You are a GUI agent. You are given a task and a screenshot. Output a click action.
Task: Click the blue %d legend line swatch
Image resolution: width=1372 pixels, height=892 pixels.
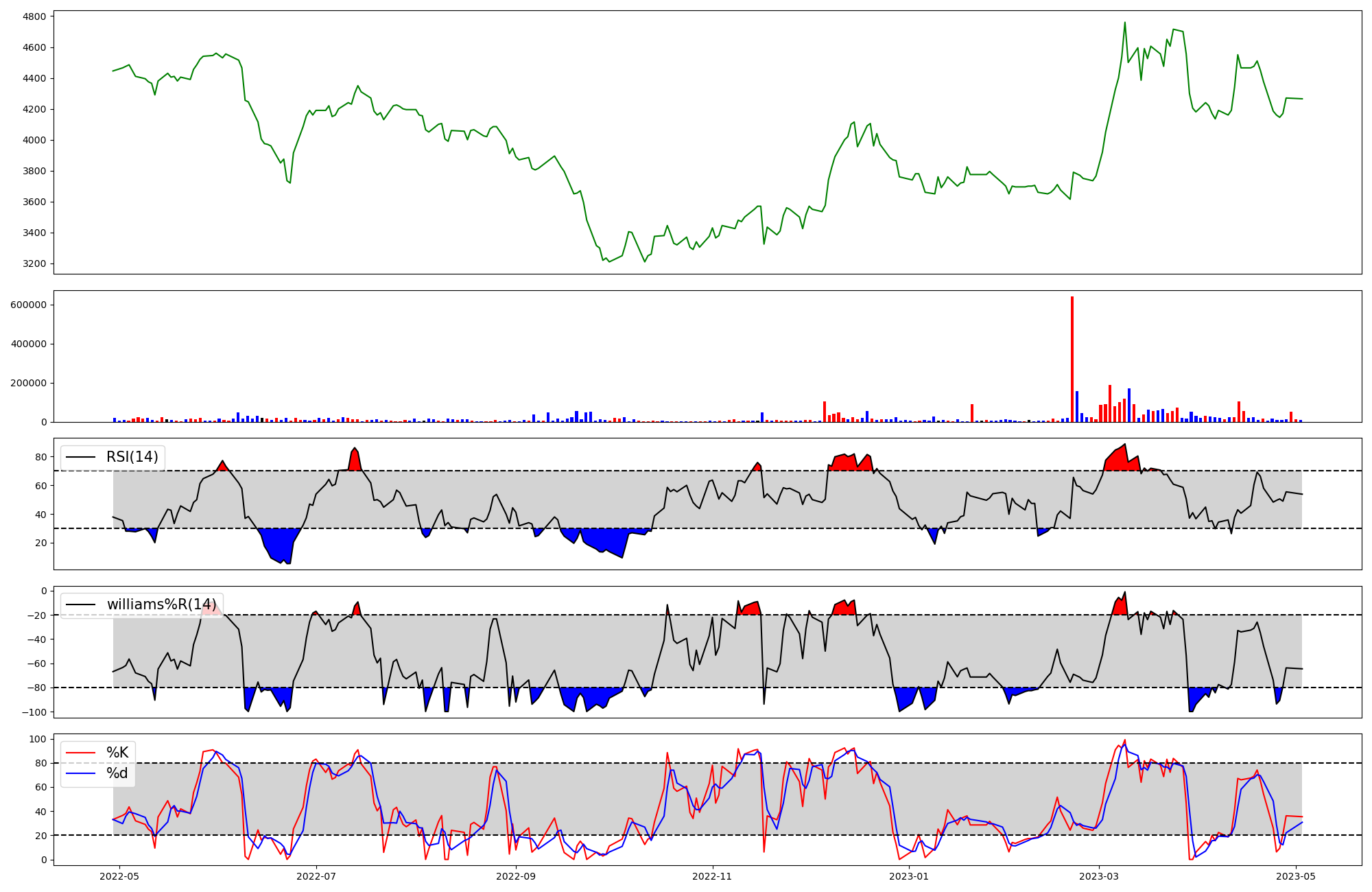[x=80, y=773]
